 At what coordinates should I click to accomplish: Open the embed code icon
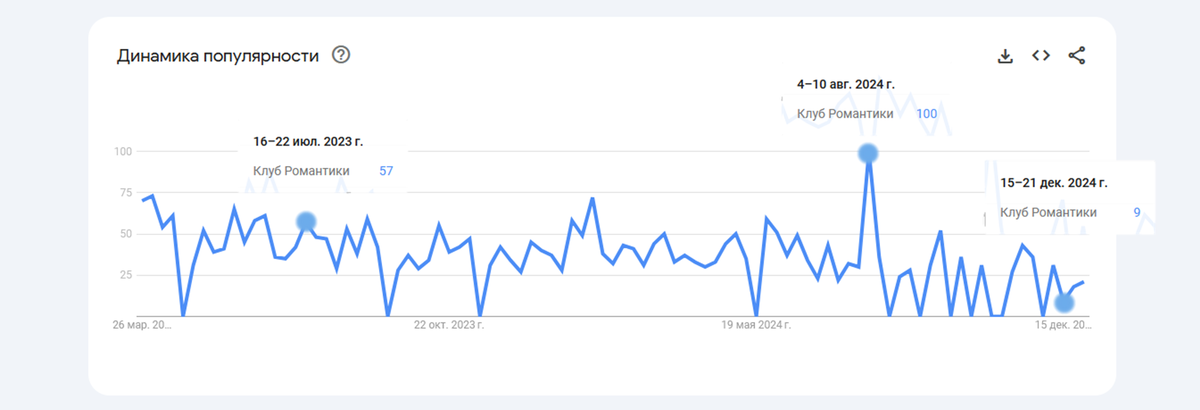[1041, 56]
